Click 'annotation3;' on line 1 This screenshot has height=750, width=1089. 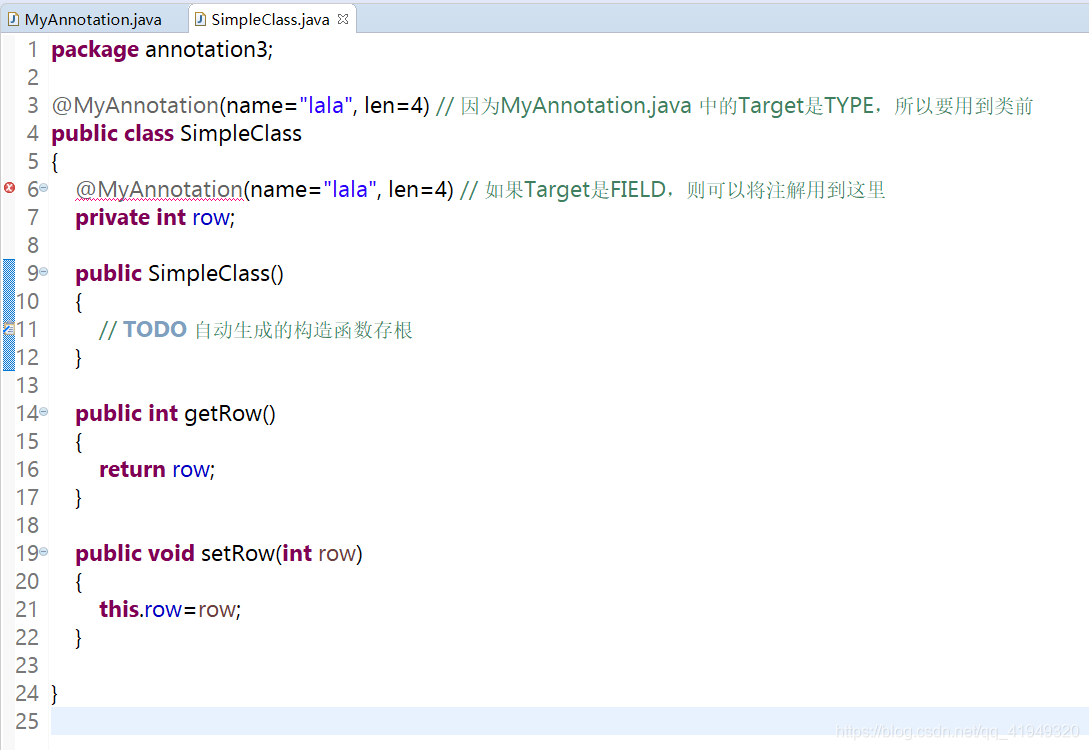coord(209,50)
